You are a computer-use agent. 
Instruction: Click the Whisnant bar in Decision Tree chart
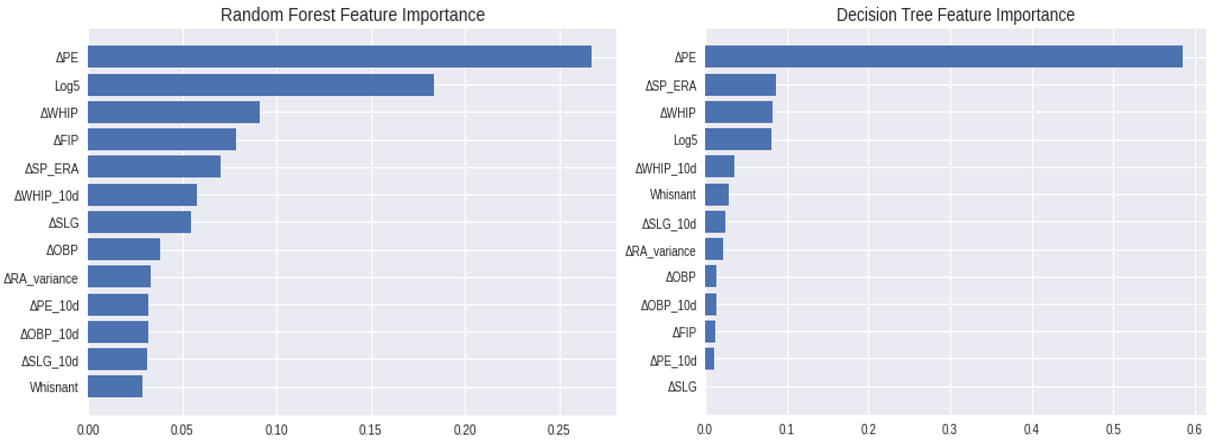[x=717, y=194]
